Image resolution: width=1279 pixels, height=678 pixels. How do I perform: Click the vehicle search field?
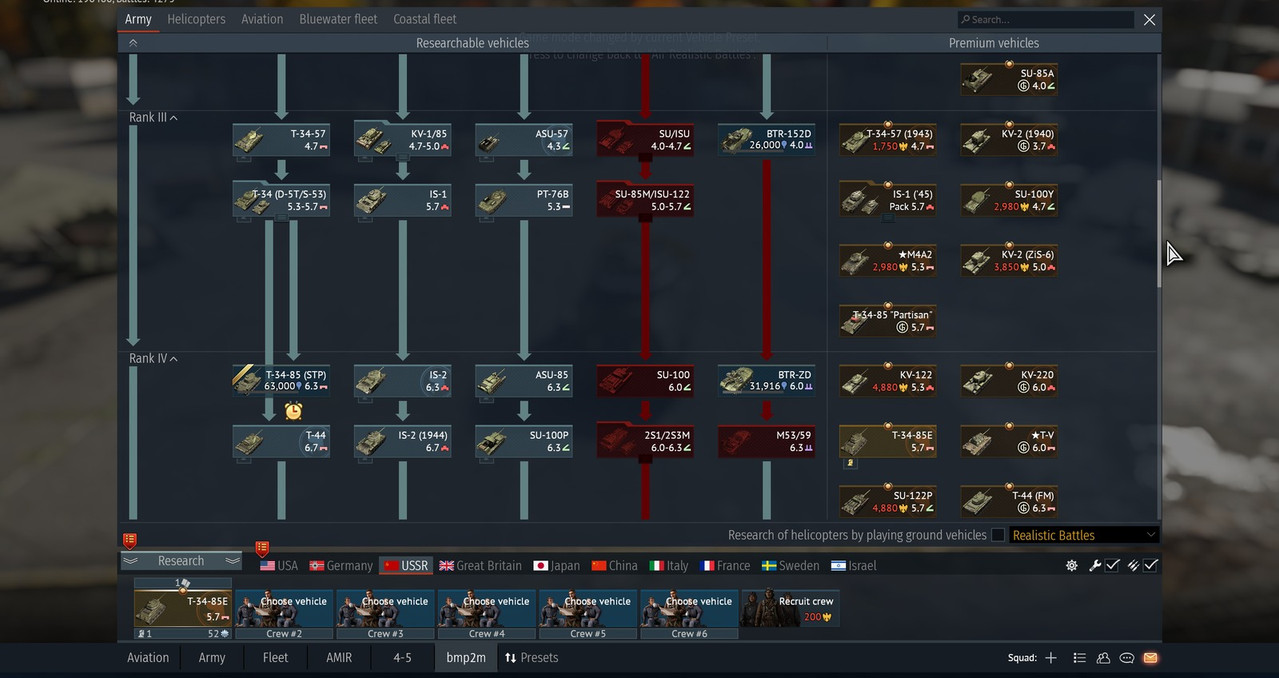[x=1045, y=19]
